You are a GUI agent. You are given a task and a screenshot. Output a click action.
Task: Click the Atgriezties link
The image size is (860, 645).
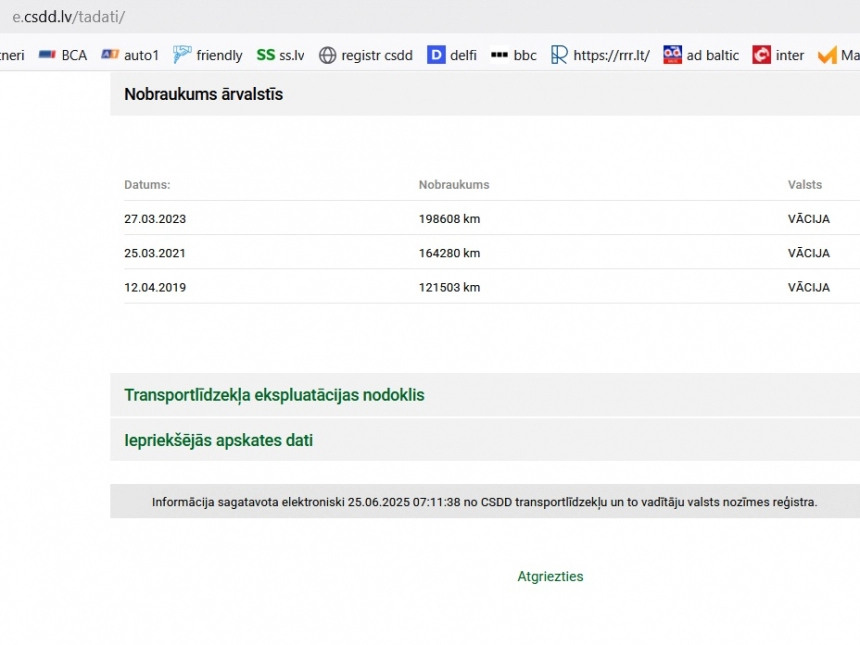click(x=550, y=576)
